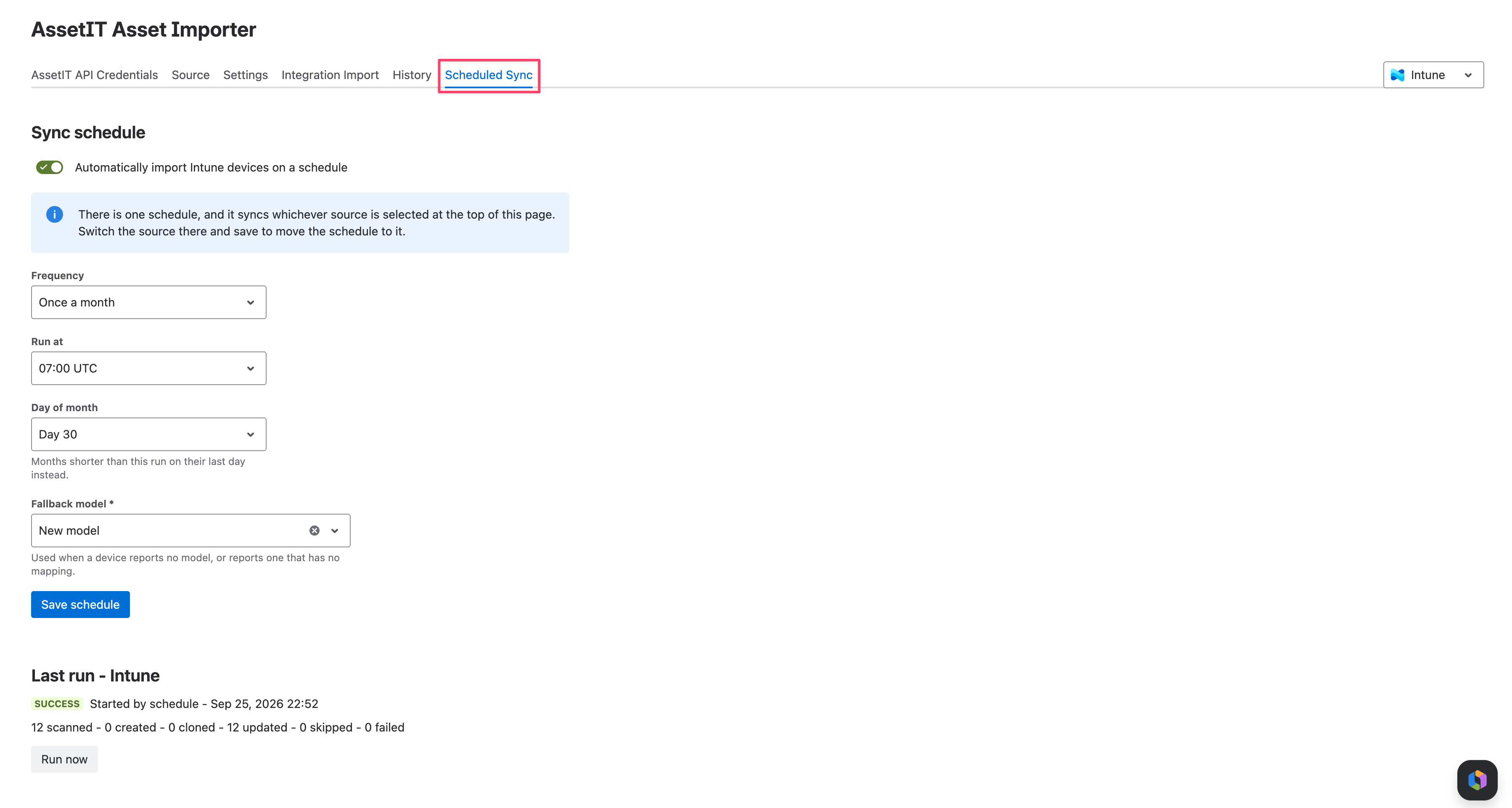Click the 'Last run - Intune' heading
This screenshot has height=808, width=1512.
(95, 676)
